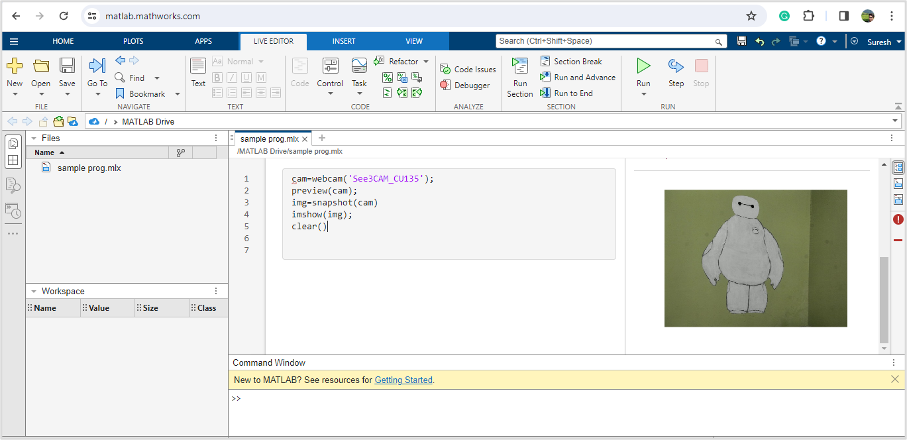Open the Files panel icon in left sidebar
Image resolution: width=908 pixels, height=440 pixels.
tap(14, 144)
